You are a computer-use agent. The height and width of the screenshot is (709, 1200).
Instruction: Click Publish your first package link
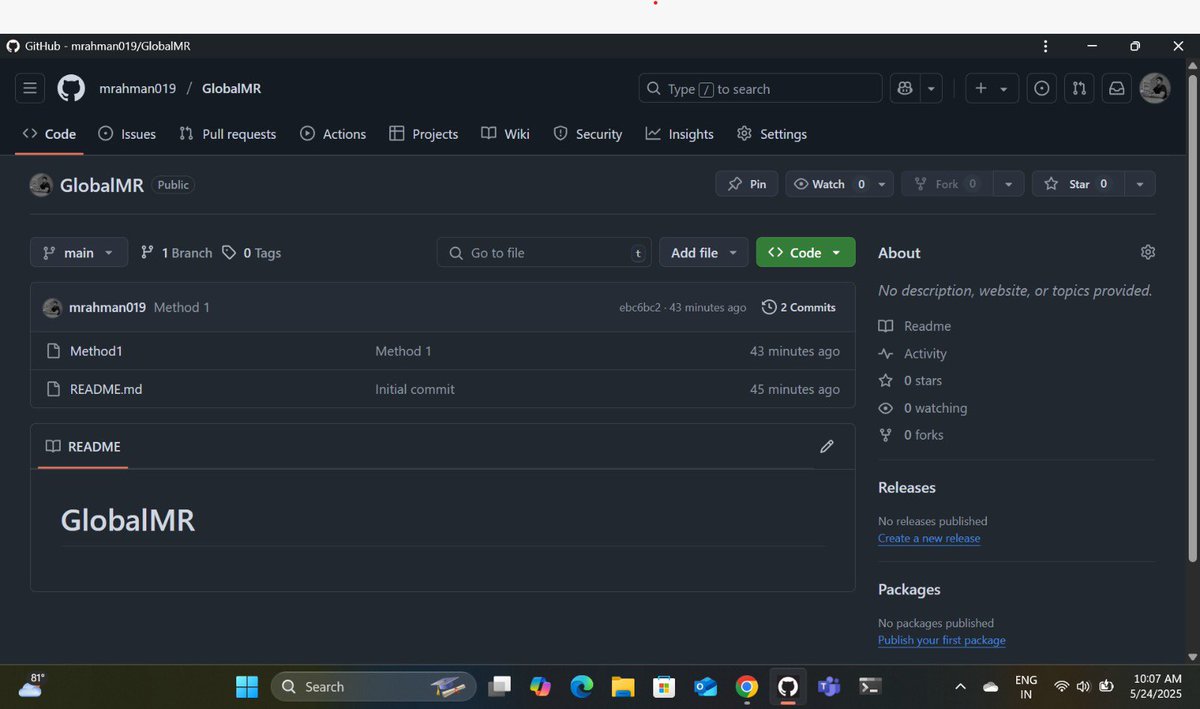click(942, 640)
